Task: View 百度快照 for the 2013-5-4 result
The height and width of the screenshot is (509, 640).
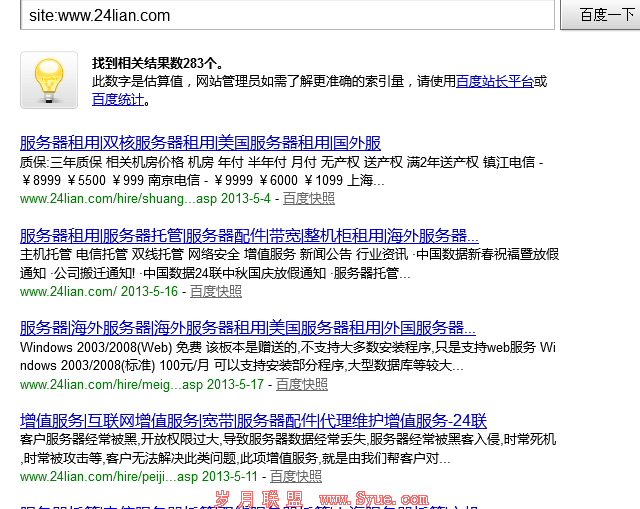Action: tap(309, 199)
